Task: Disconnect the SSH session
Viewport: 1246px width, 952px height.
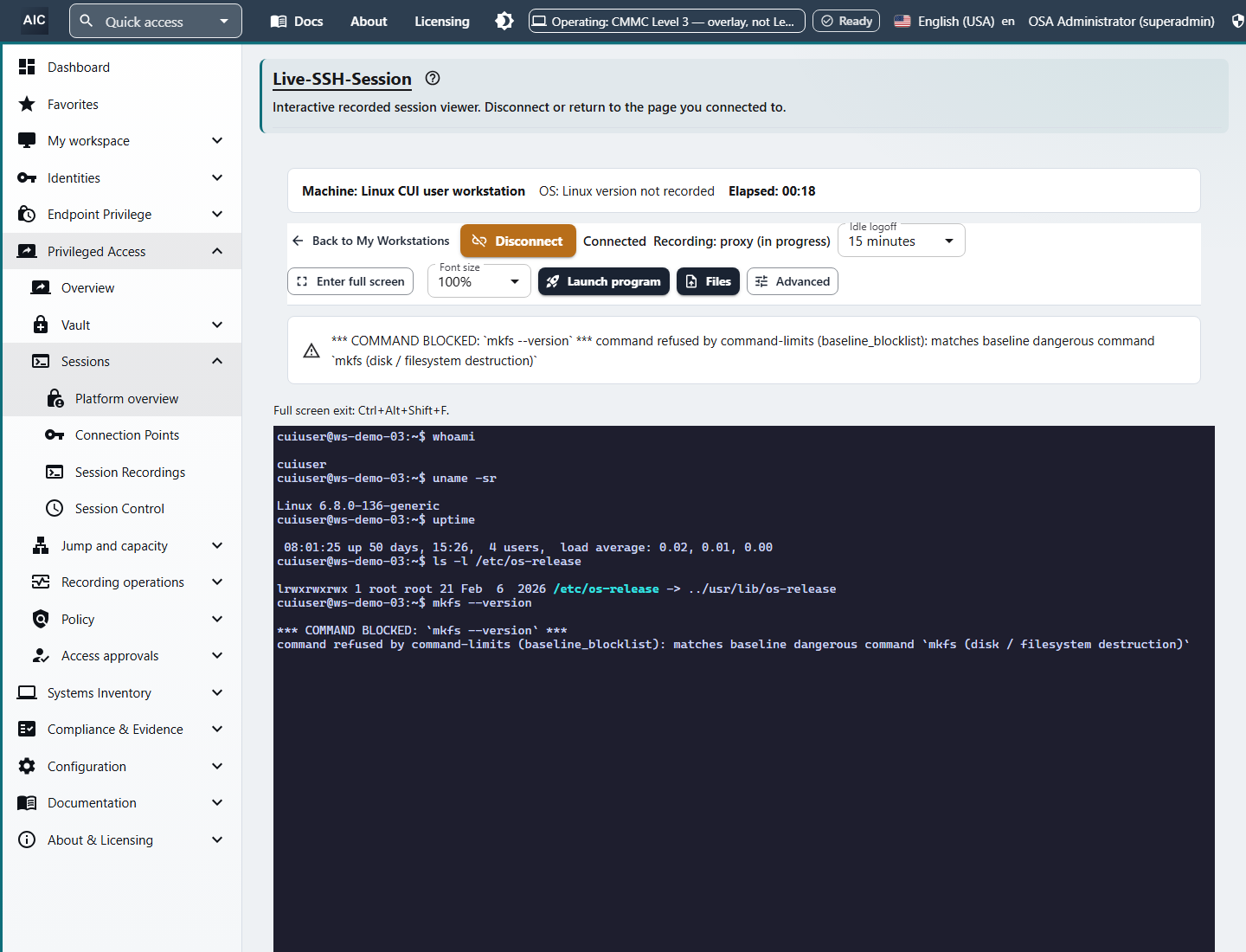Action: pyautogui.click(x=518, y=241)
